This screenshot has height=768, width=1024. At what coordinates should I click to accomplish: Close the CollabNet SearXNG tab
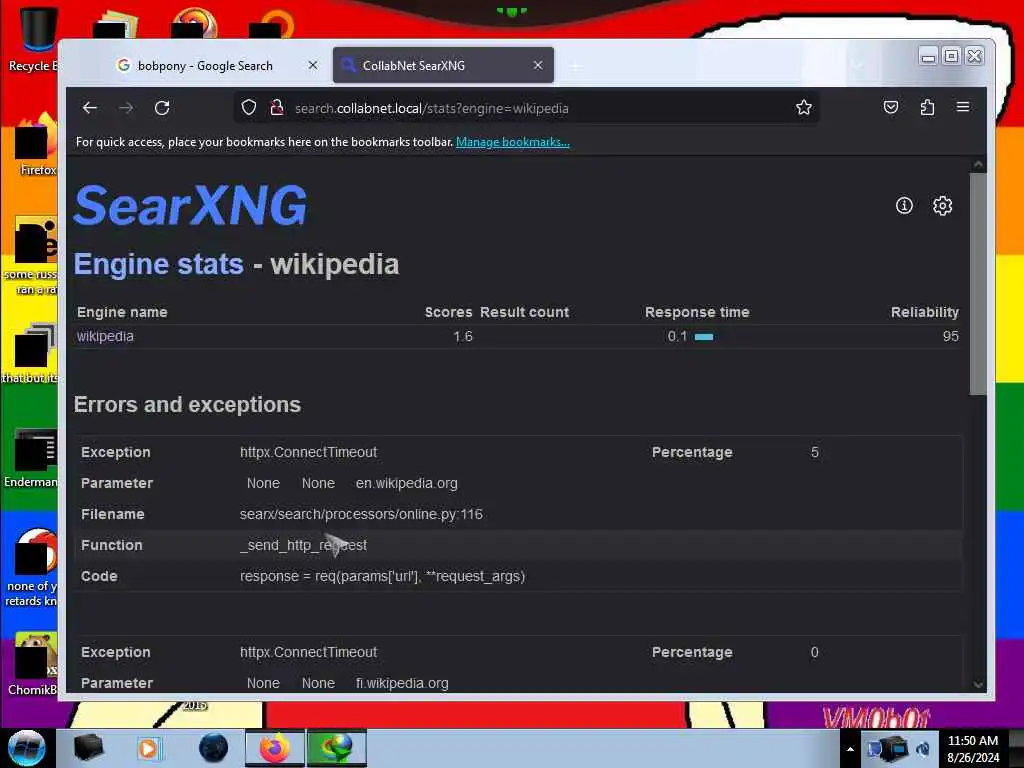tap(537, 65)
